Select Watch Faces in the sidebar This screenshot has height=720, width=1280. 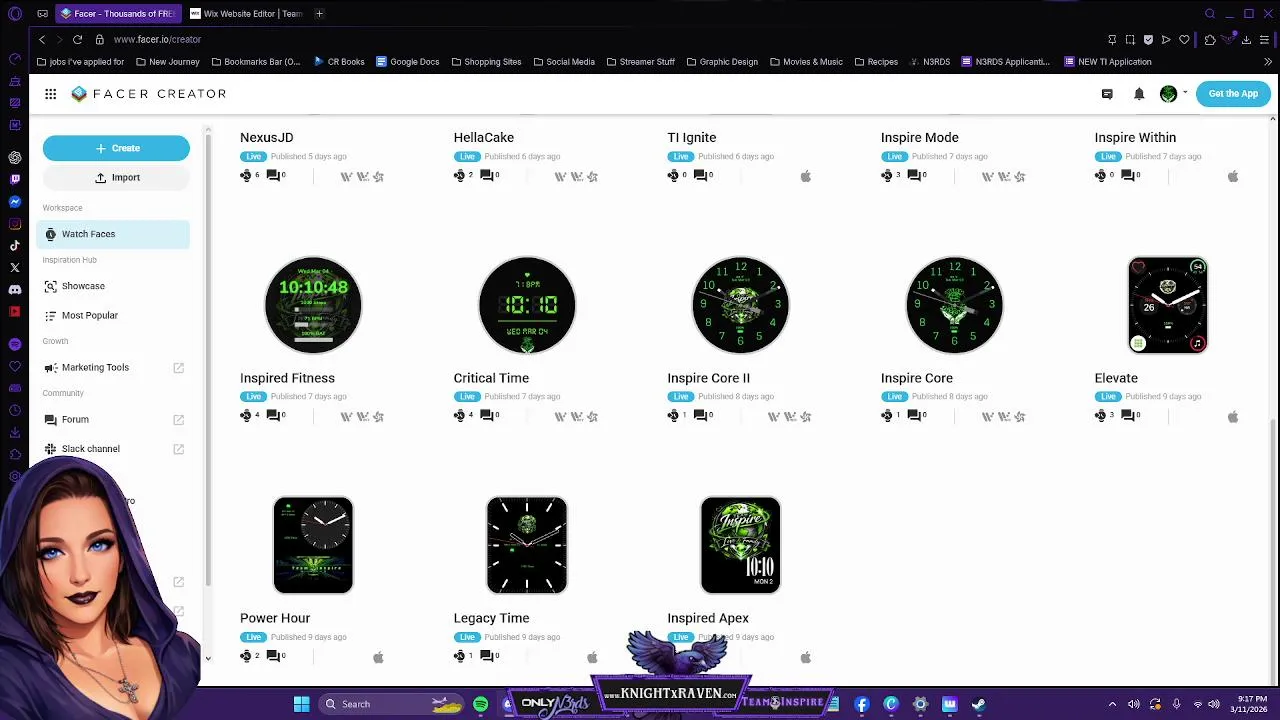(x=113, y=234)
